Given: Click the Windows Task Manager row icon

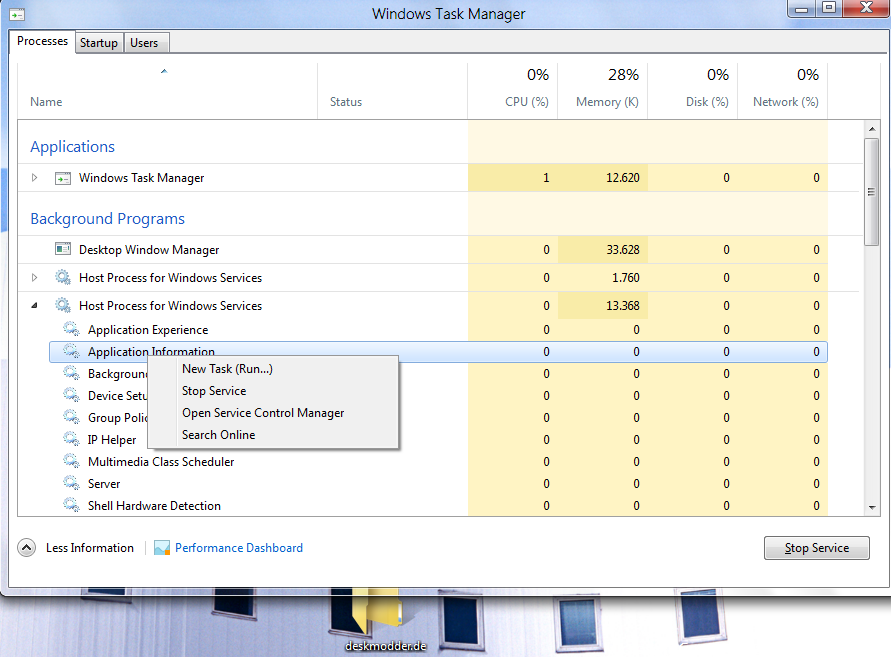Looking at the screenshot, I should click(x=63, y=178).
